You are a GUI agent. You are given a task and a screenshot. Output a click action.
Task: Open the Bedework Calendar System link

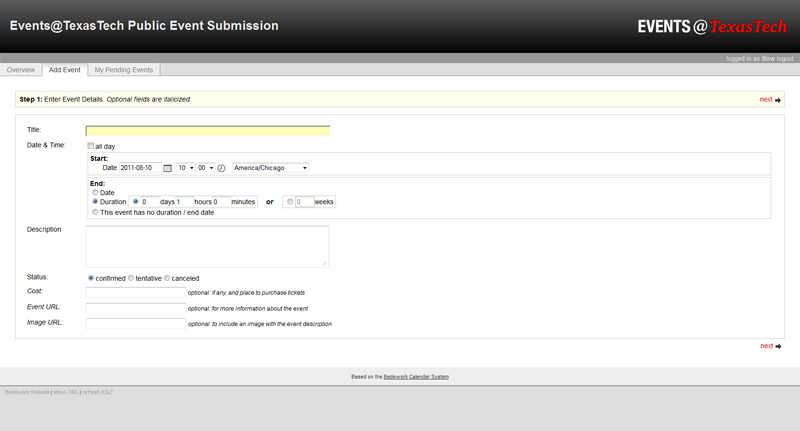click(x=416, y=377)
